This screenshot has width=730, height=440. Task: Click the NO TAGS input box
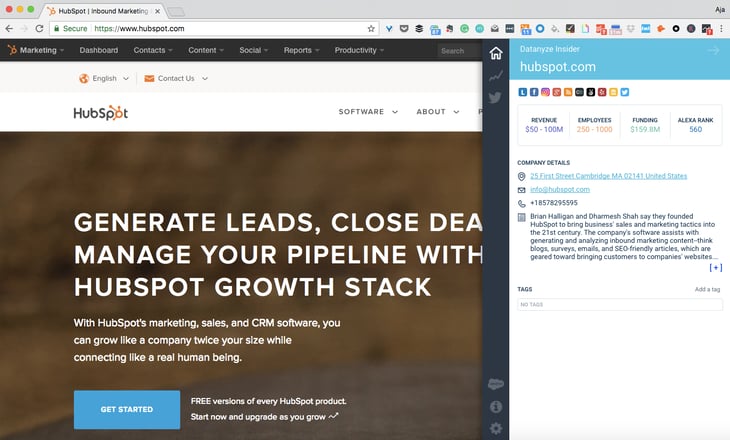(620, 305)
